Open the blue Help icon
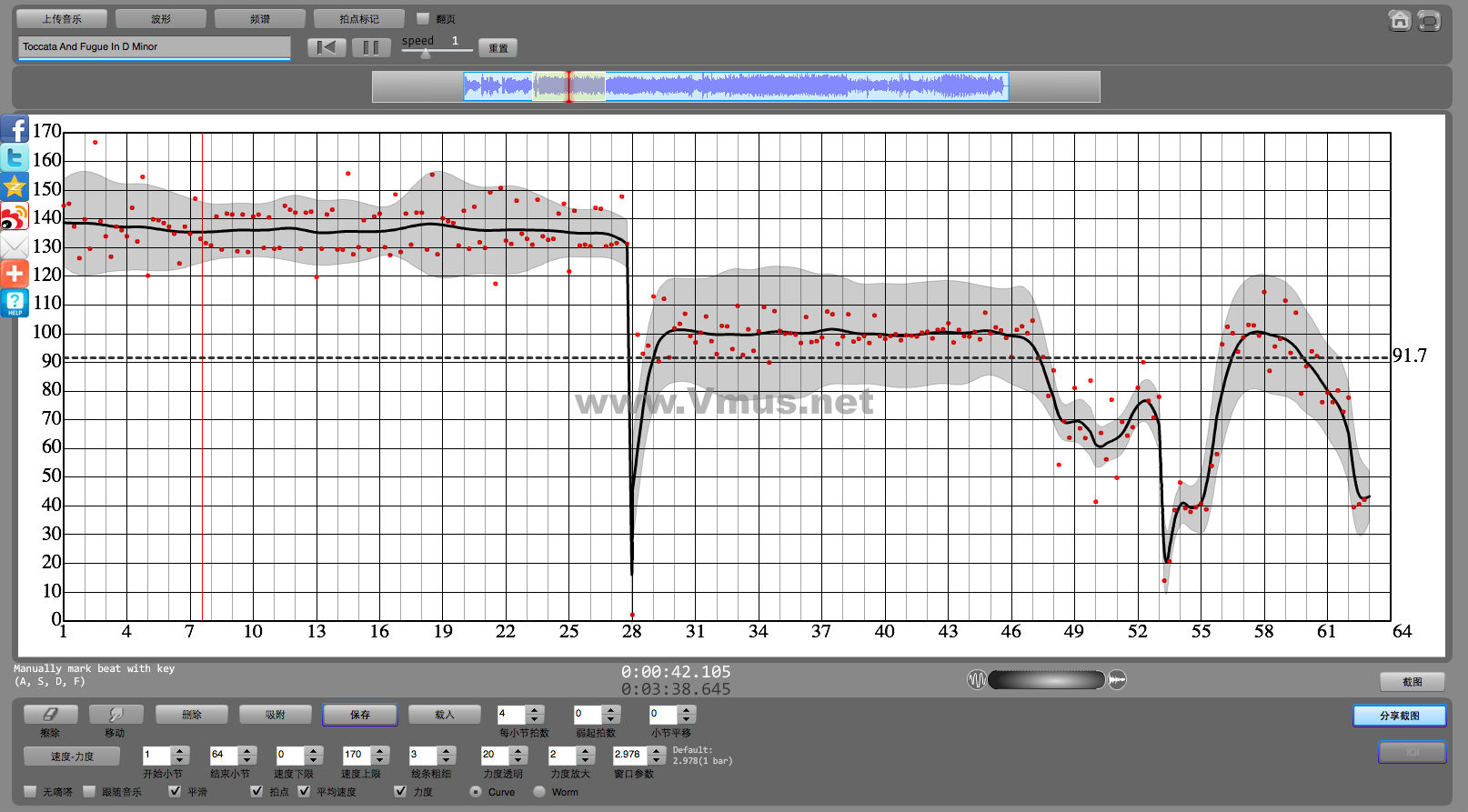The height and width of the screenshot is (812, 1468). point(15,303)
